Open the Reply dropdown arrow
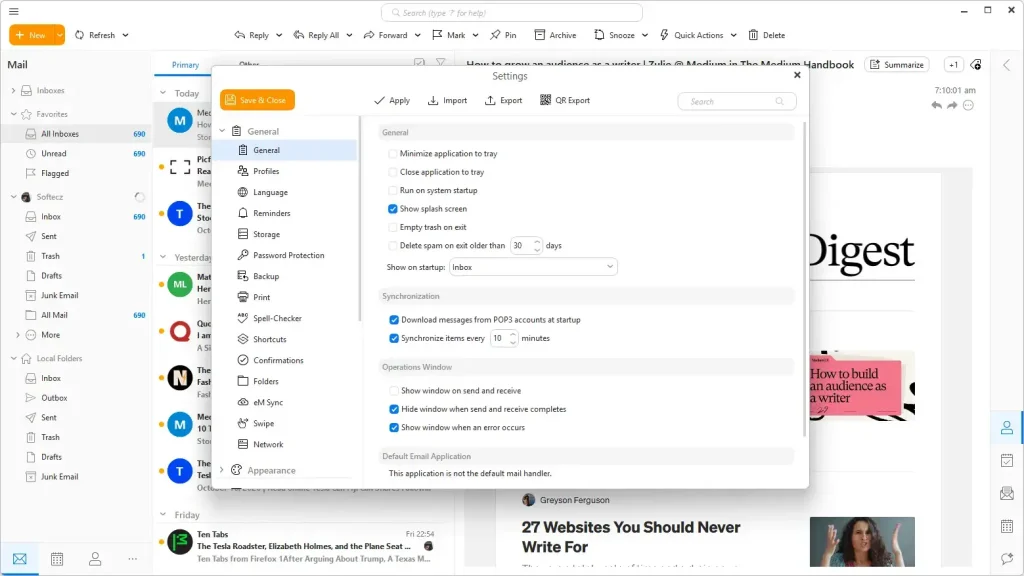This screenshot has width=1024, height=576. pyautogui.click(x=279, y=35)
